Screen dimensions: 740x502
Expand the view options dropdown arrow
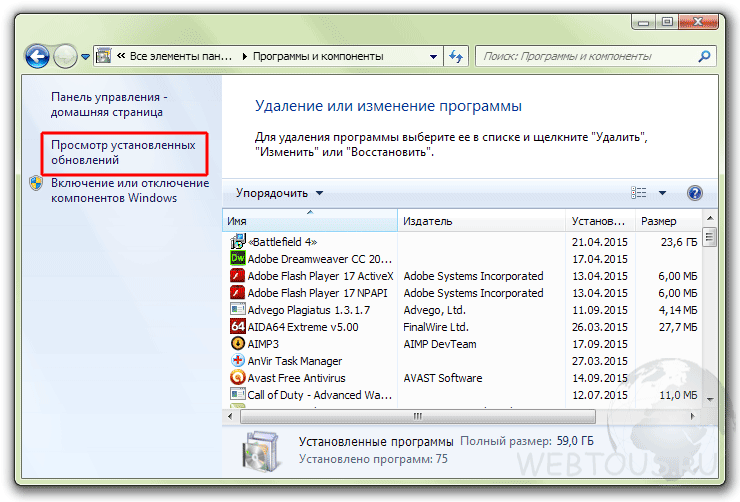pos(662,192)
